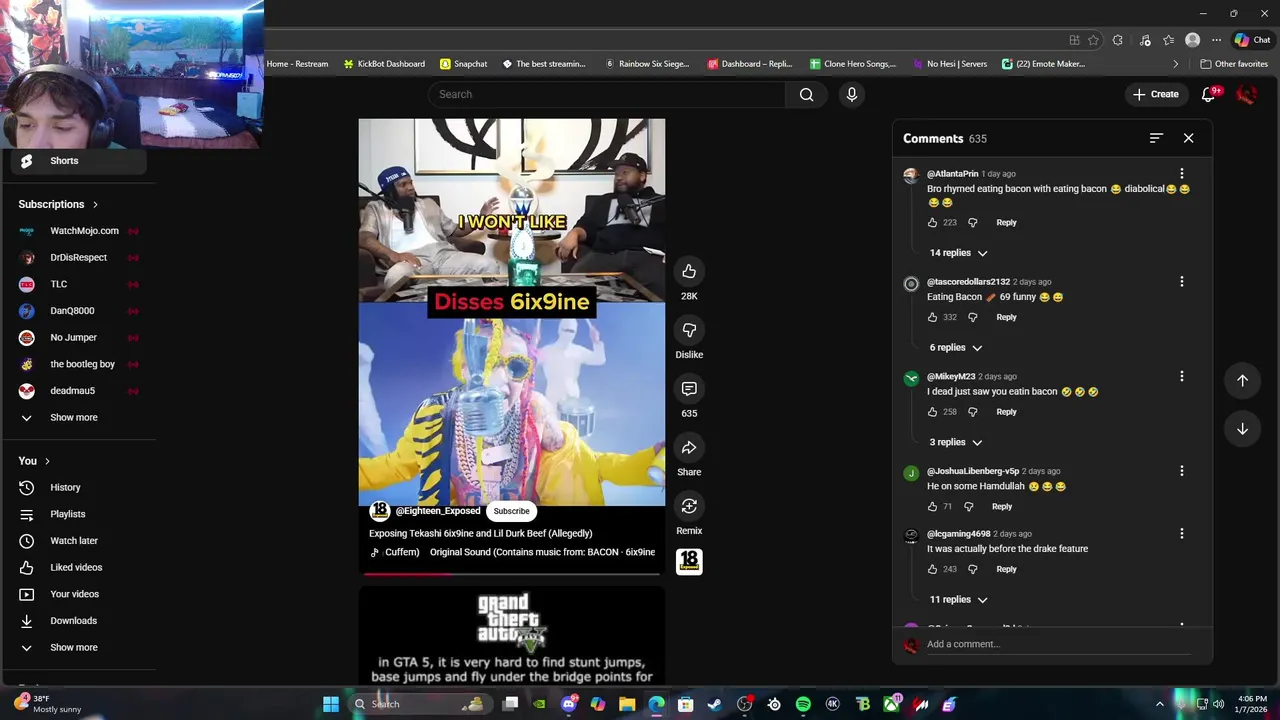Image resolution: width=1280 pixels, height=720 pixels.
Task: Open the Other favorites folder
Action: 1234,64
